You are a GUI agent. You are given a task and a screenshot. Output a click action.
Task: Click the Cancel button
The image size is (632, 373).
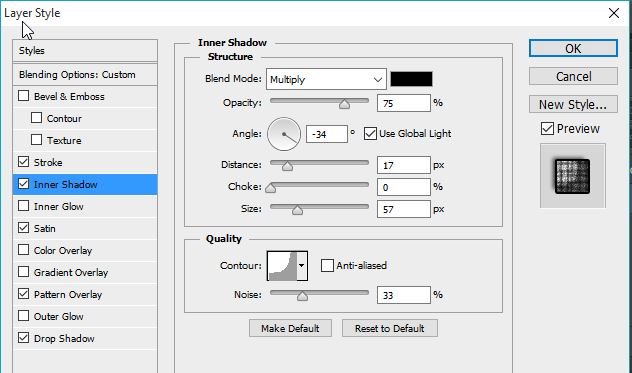573,76
